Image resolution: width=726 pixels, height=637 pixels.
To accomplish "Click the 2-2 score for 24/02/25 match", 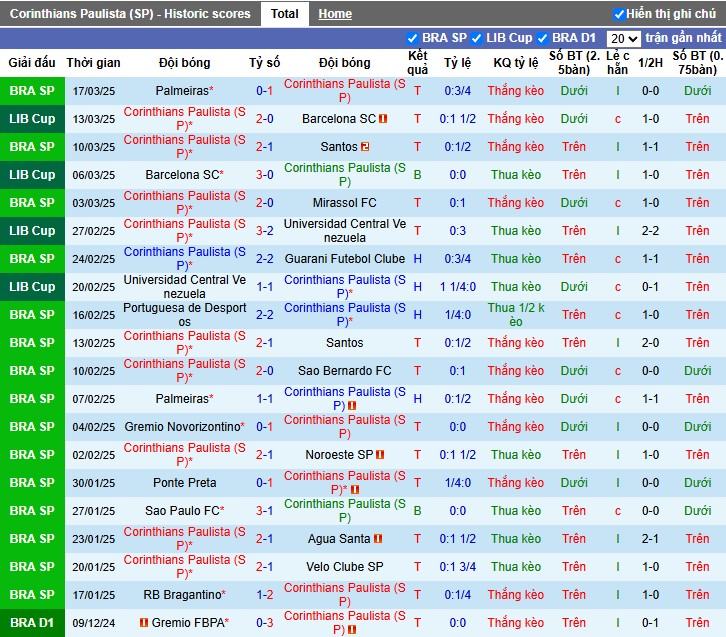I will (x=264, y=259).
